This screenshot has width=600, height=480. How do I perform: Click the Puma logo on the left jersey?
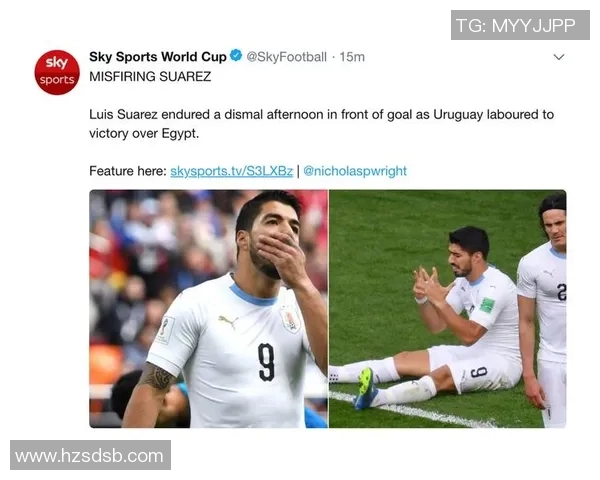click(x=228, y=322)
